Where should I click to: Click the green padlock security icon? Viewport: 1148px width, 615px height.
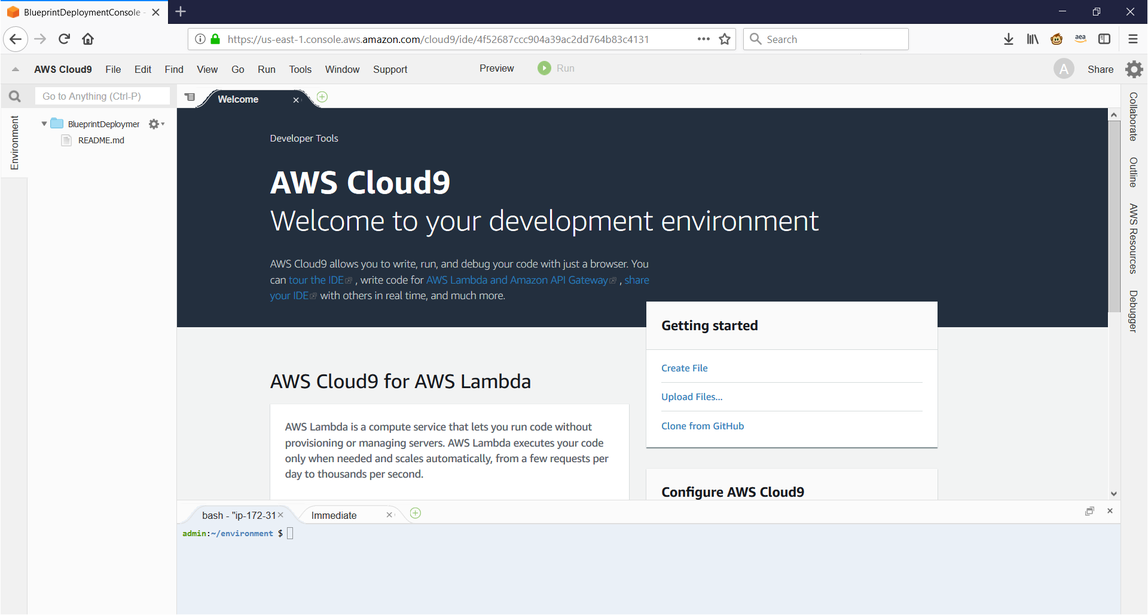coord(215,39)
